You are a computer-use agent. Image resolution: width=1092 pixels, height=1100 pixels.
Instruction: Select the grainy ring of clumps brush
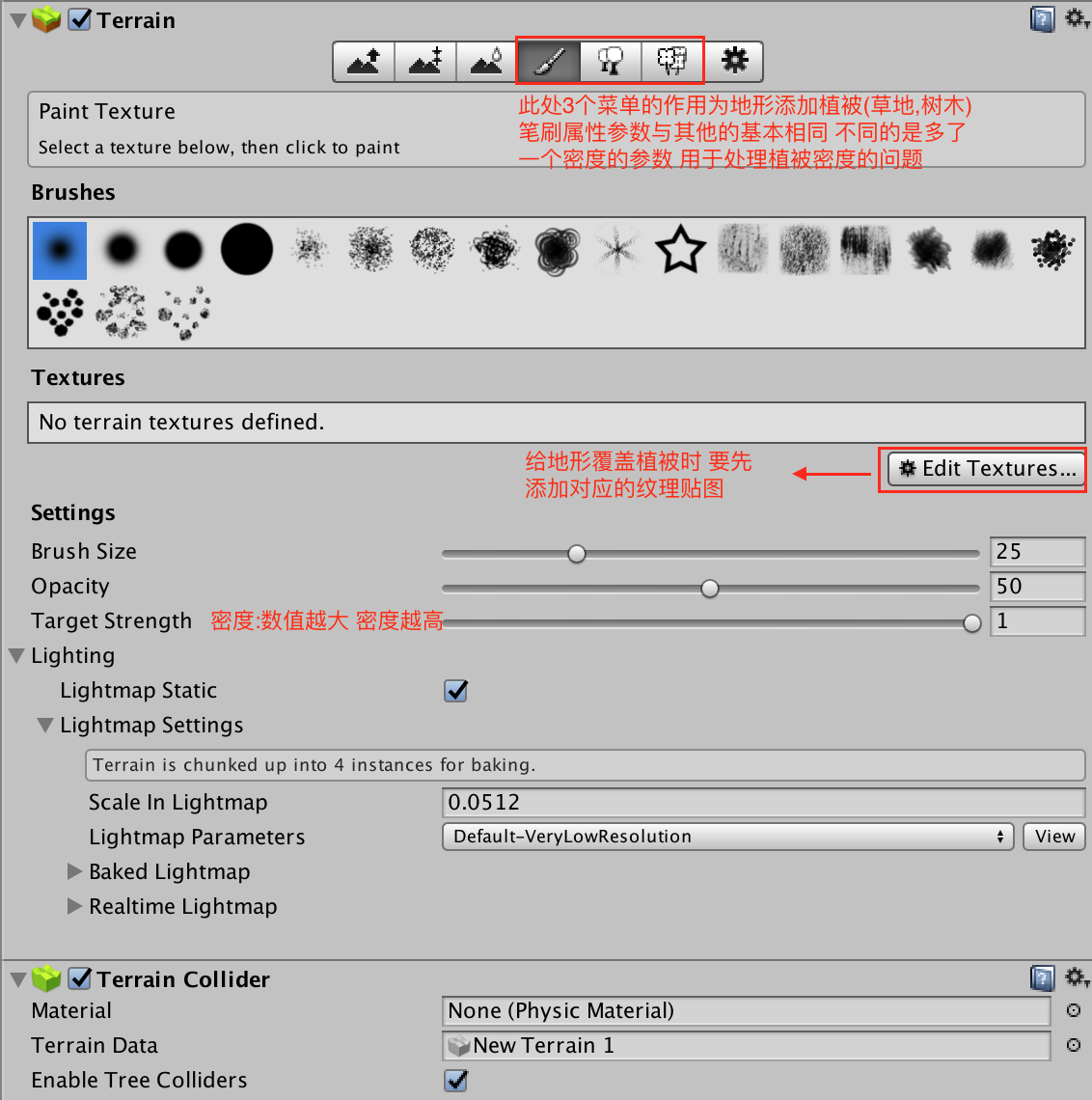click(122, 313)
